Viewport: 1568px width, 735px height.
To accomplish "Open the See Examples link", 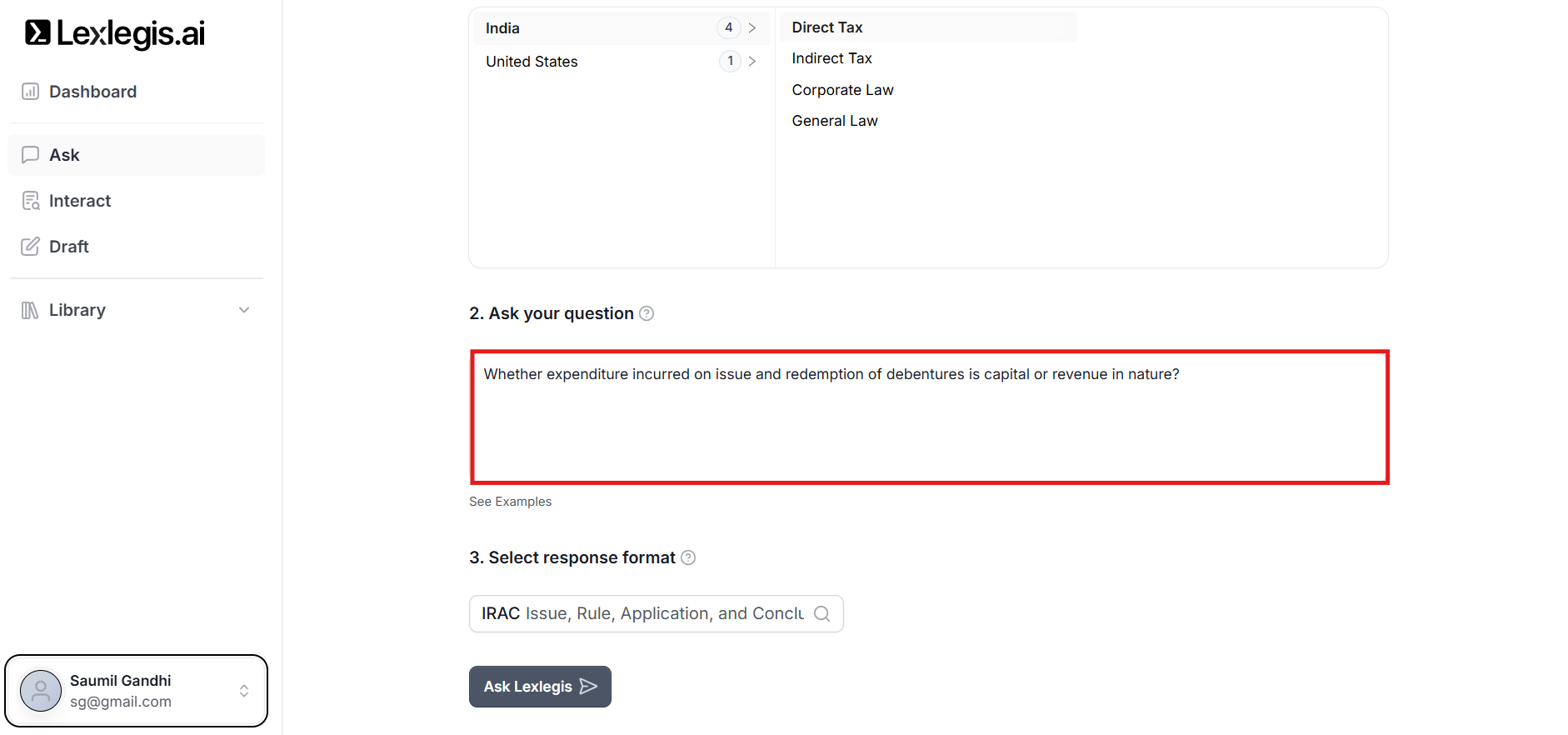I will pos(510,502).
